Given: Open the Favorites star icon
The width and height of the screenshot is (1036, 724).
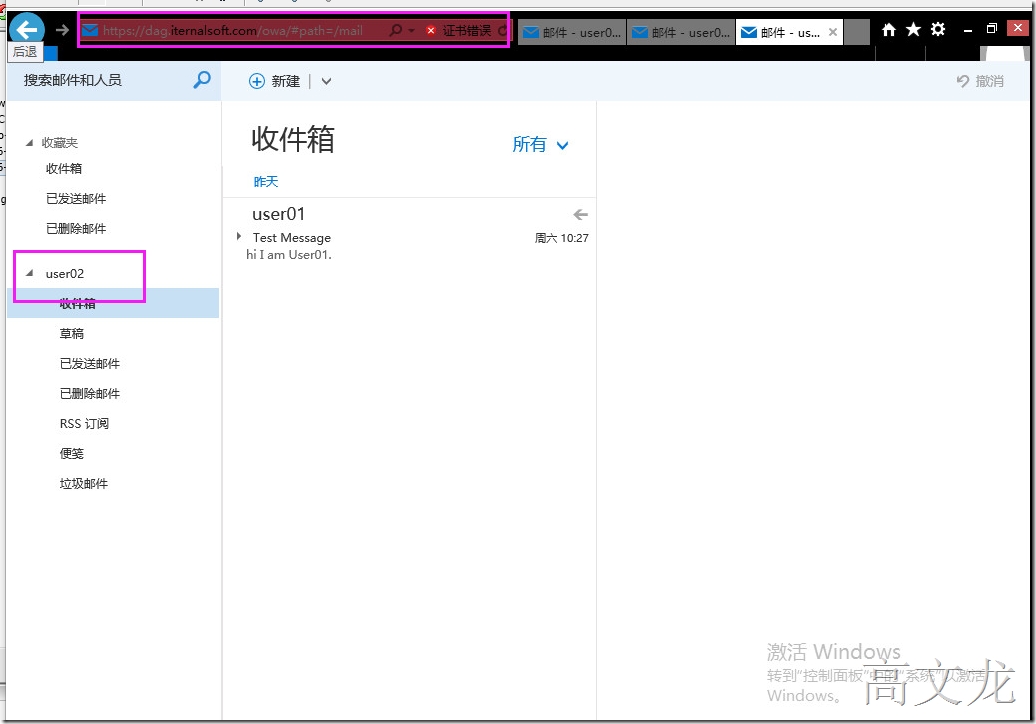Looking at the screenshot, I should [x=912, y=29].
